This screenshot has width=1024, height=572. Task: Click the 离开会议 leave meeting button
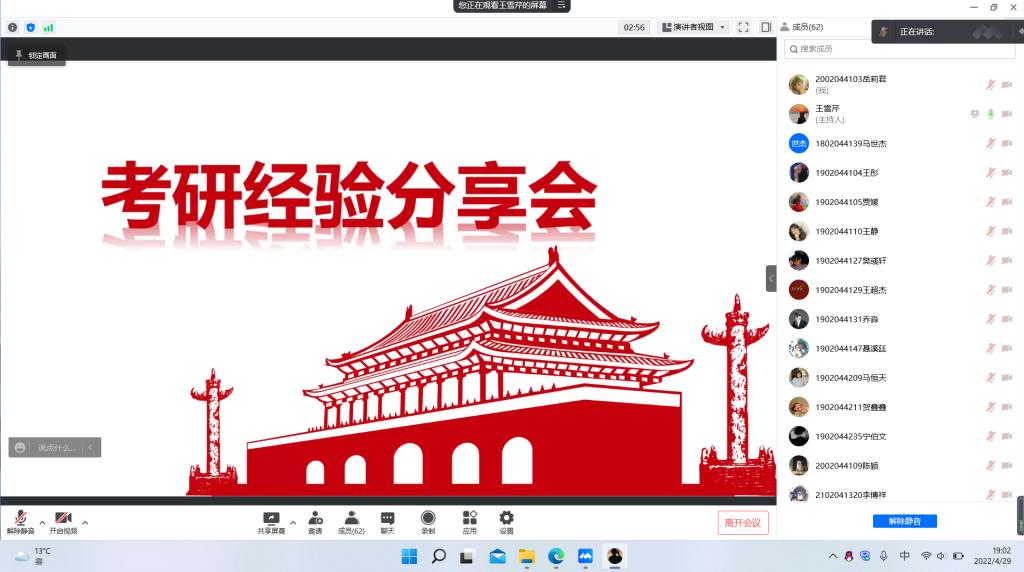tap(743, 523)
